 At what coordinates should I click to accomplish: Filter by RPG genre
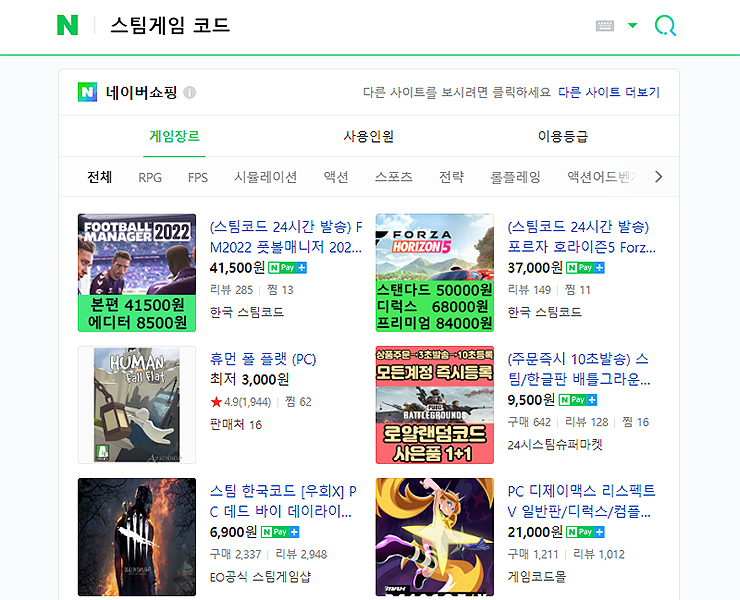(150, 177)
